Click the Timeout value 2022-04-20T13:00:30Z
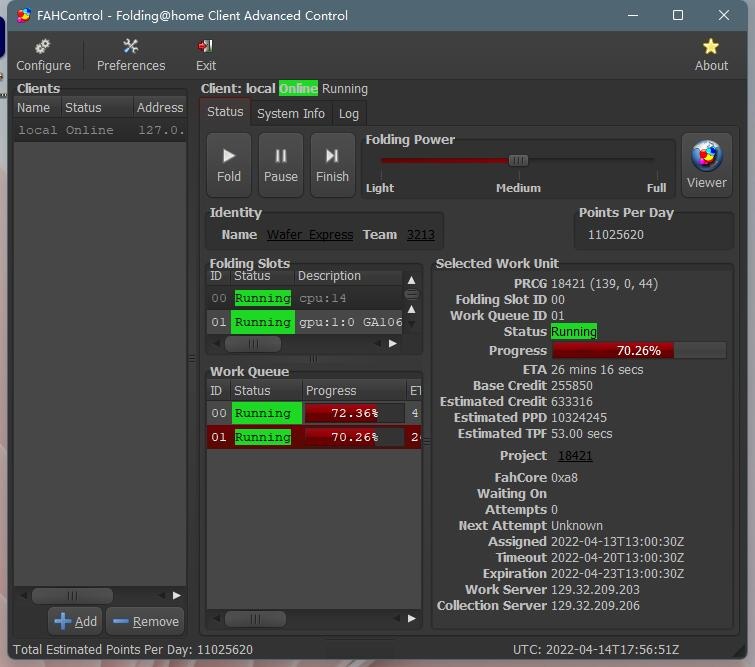The image size is (755, 667). tap(617, 558)
